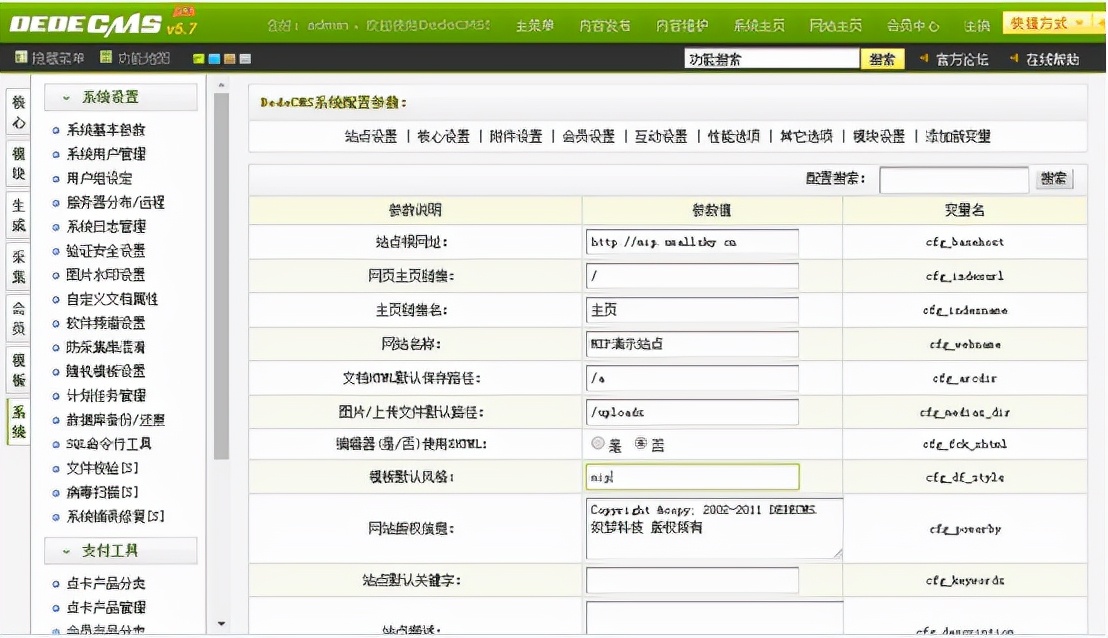Switch to the 核心设置 config tab
1108x638 pixels.
(443, 136)
